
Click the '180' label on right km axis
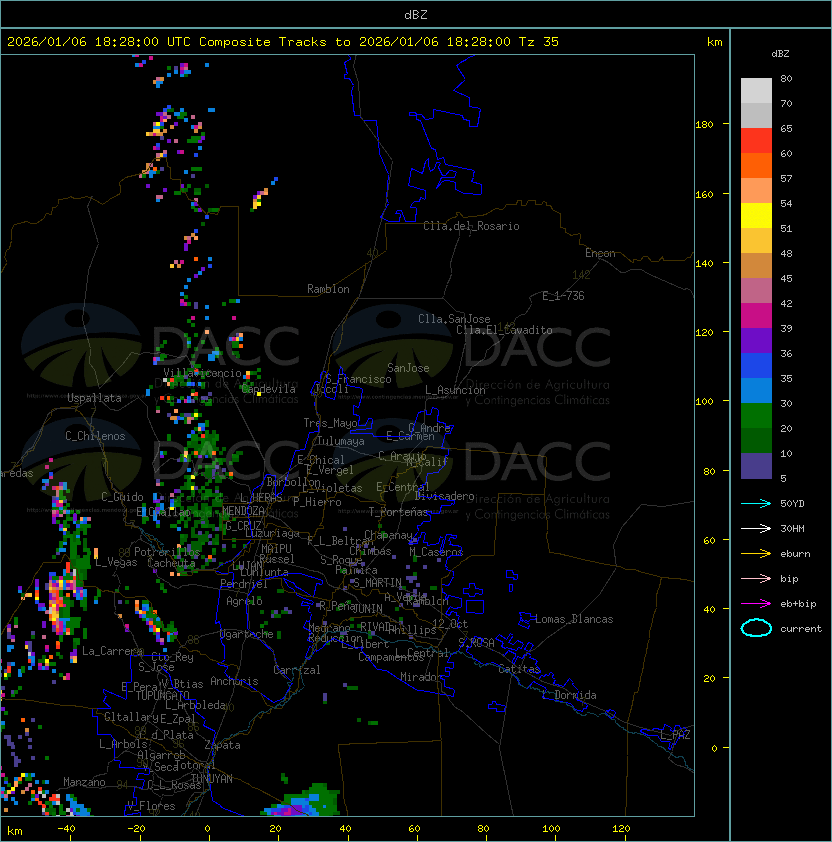point(704,124)
